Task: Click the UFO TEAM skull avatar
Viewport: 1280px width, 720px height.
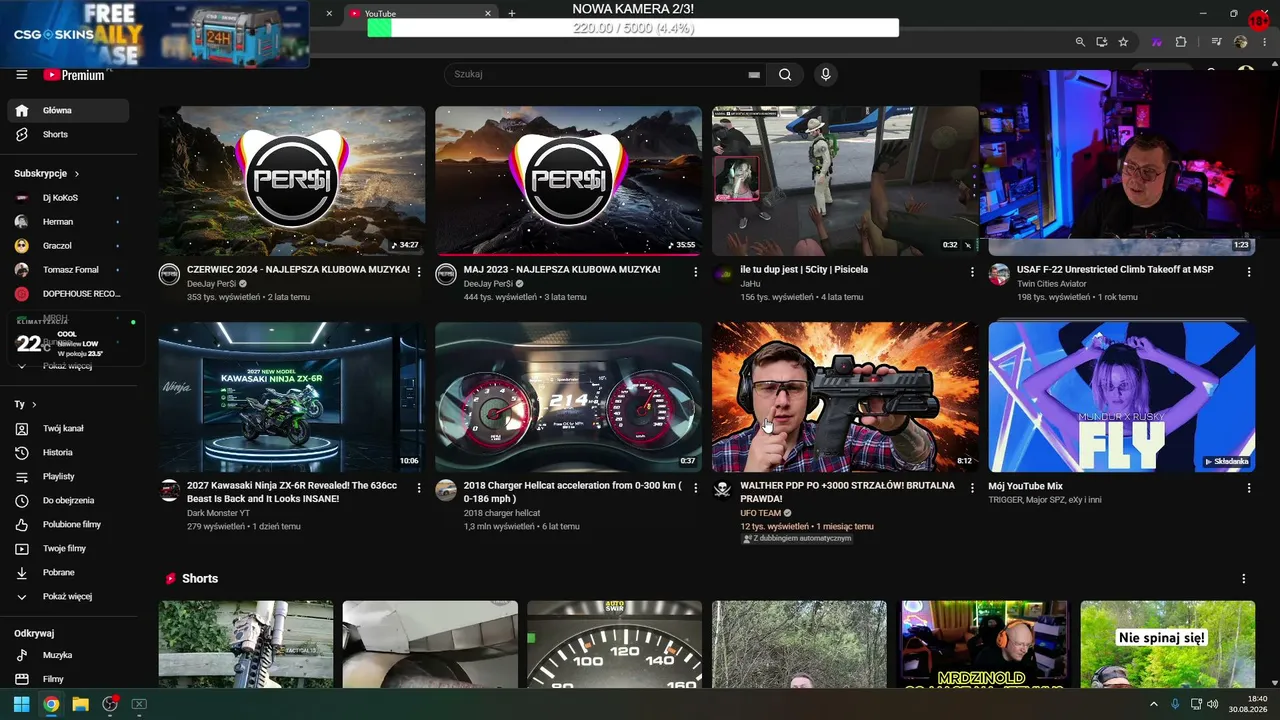Action: [723, 490]
